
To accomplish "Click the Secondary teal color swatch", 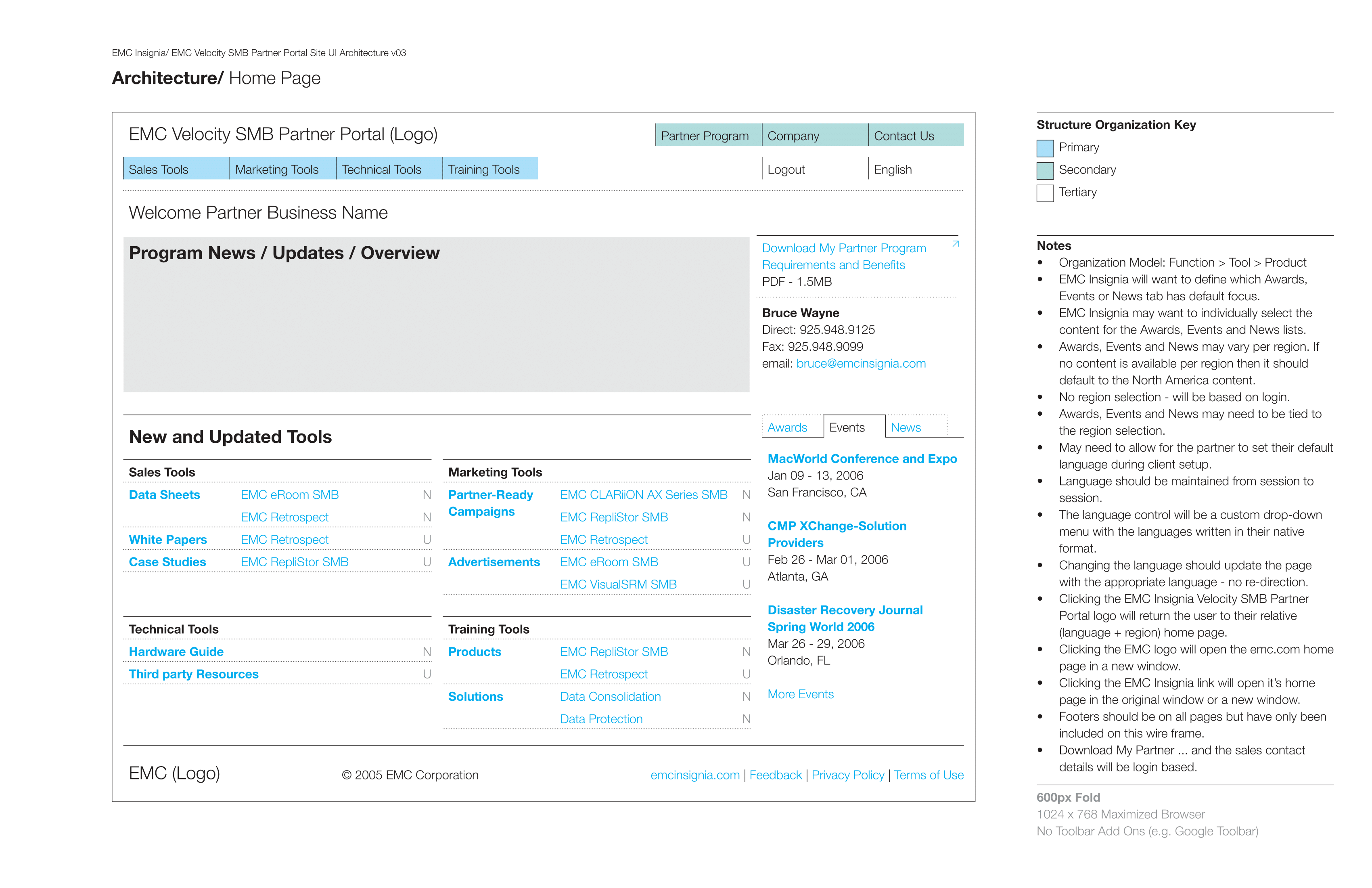I will [1045, 171].
